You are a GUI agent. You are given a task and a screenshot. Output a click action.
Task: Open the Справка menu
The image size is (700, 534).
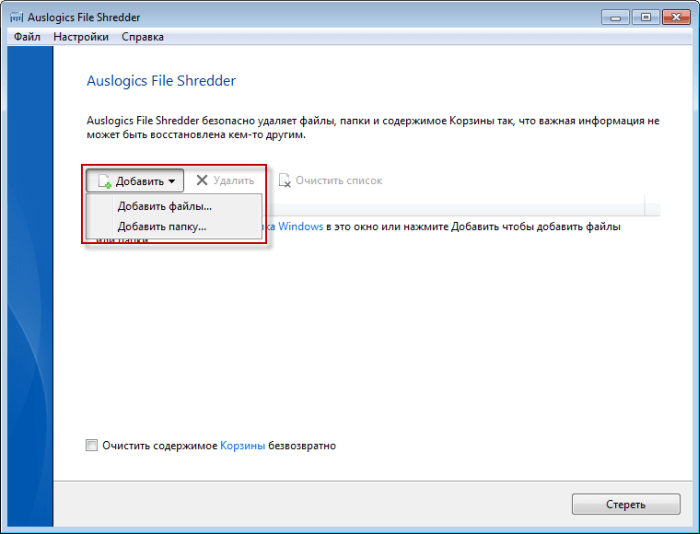142,37
